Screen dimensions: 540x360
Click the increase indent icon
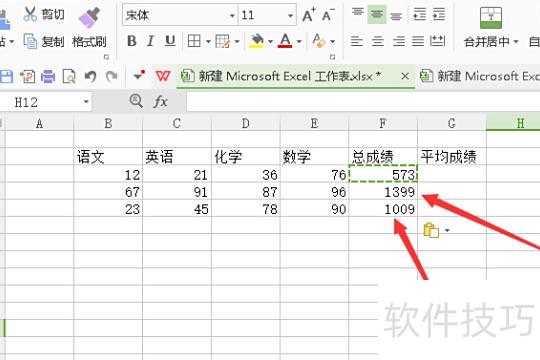click(439, 14)
